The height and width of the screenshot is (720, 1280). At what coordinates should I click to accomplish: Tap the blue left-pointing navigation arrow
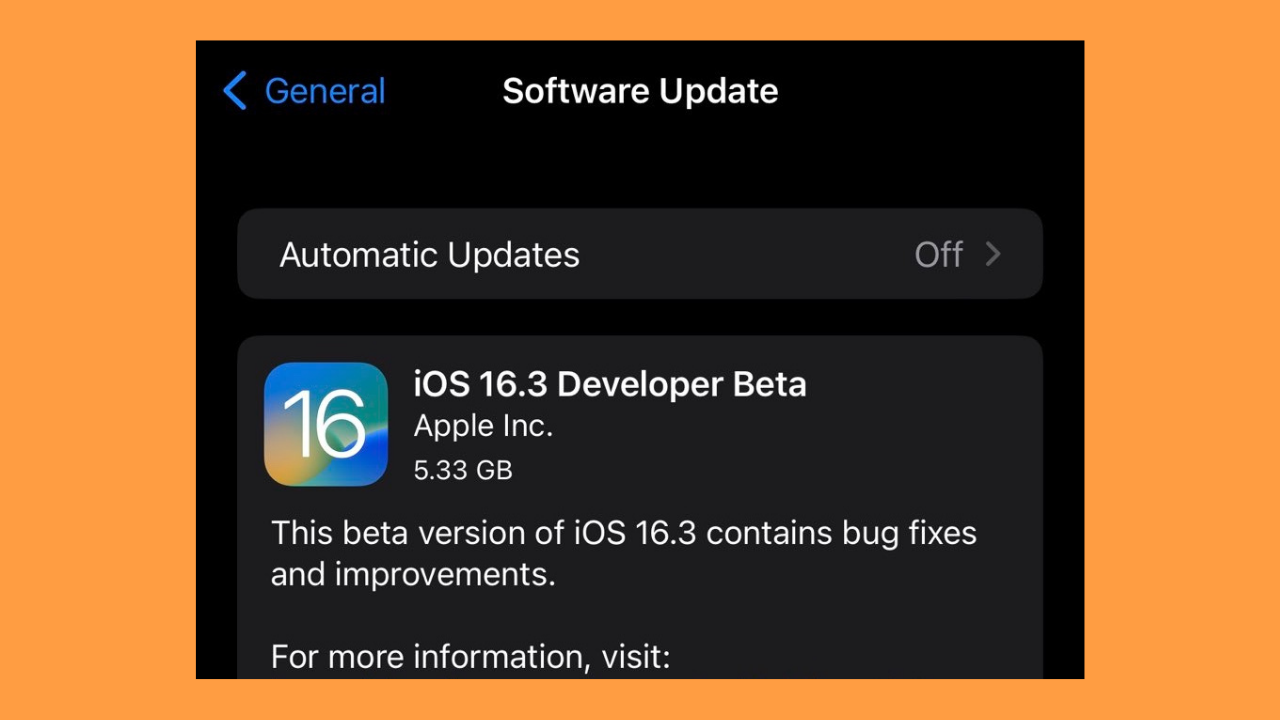coord(234,90)
